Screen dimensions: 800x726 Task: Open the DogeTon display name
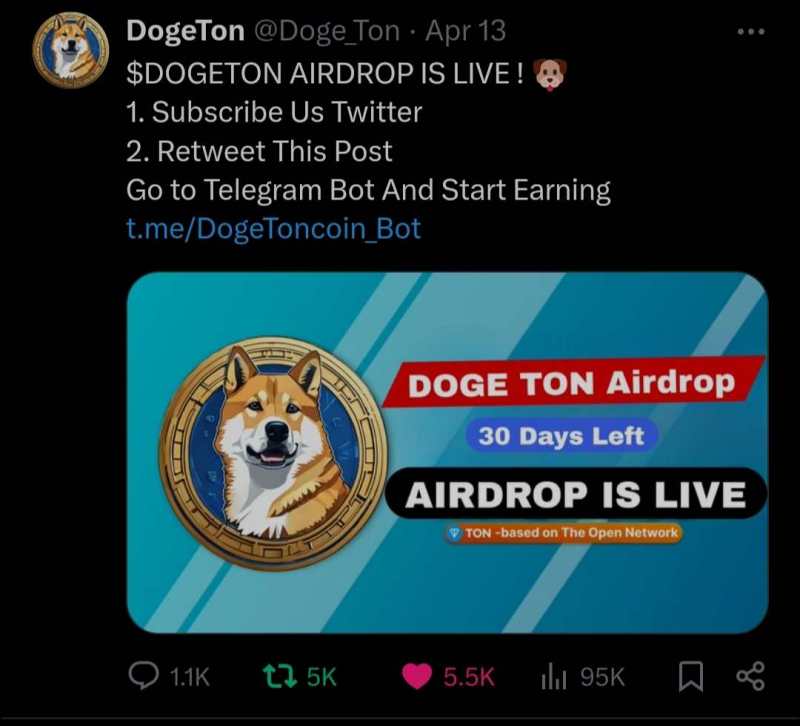point(186,31)
